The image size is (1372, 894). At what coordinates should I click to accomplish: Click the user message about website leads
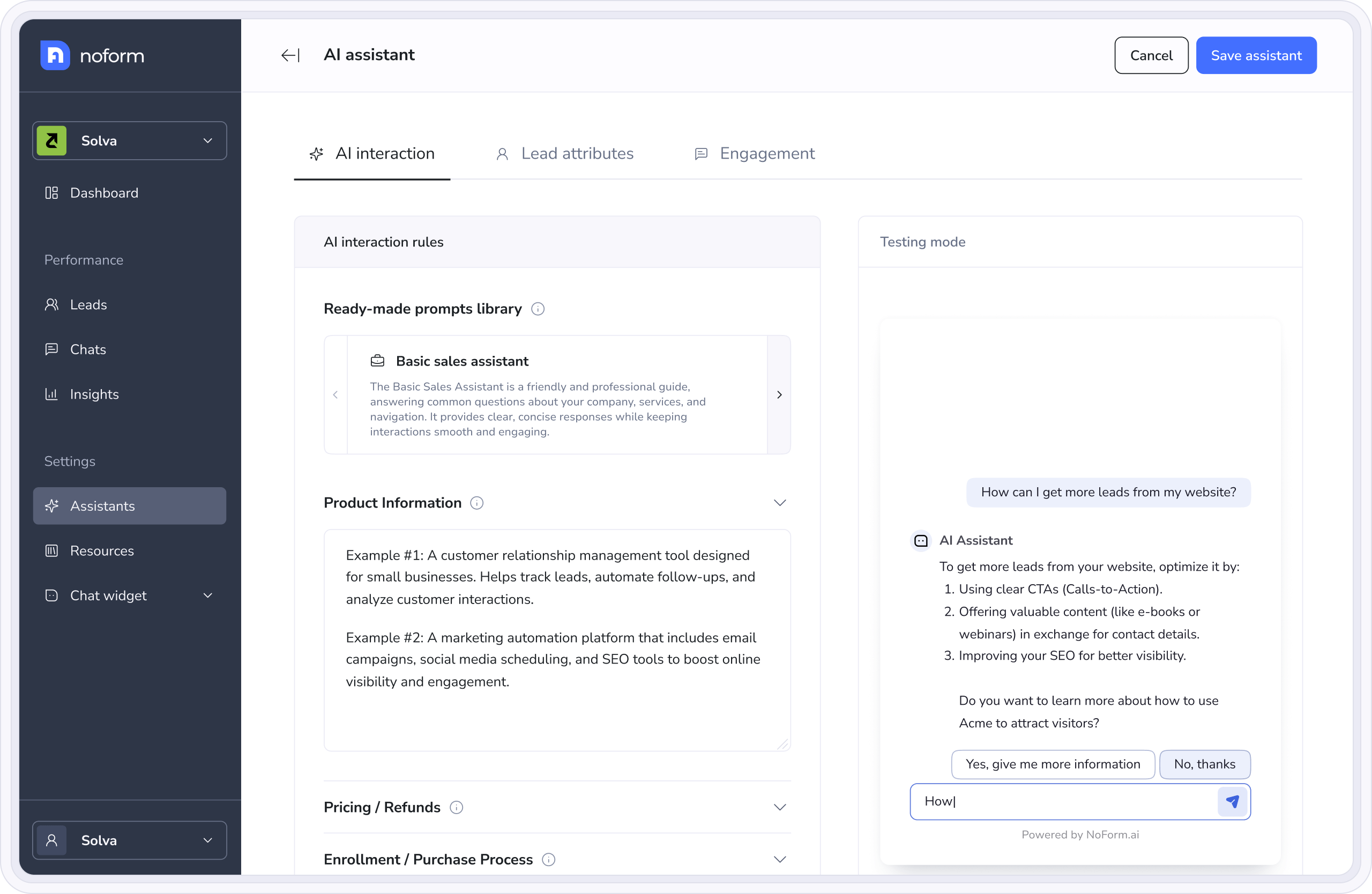(1108, 492)
